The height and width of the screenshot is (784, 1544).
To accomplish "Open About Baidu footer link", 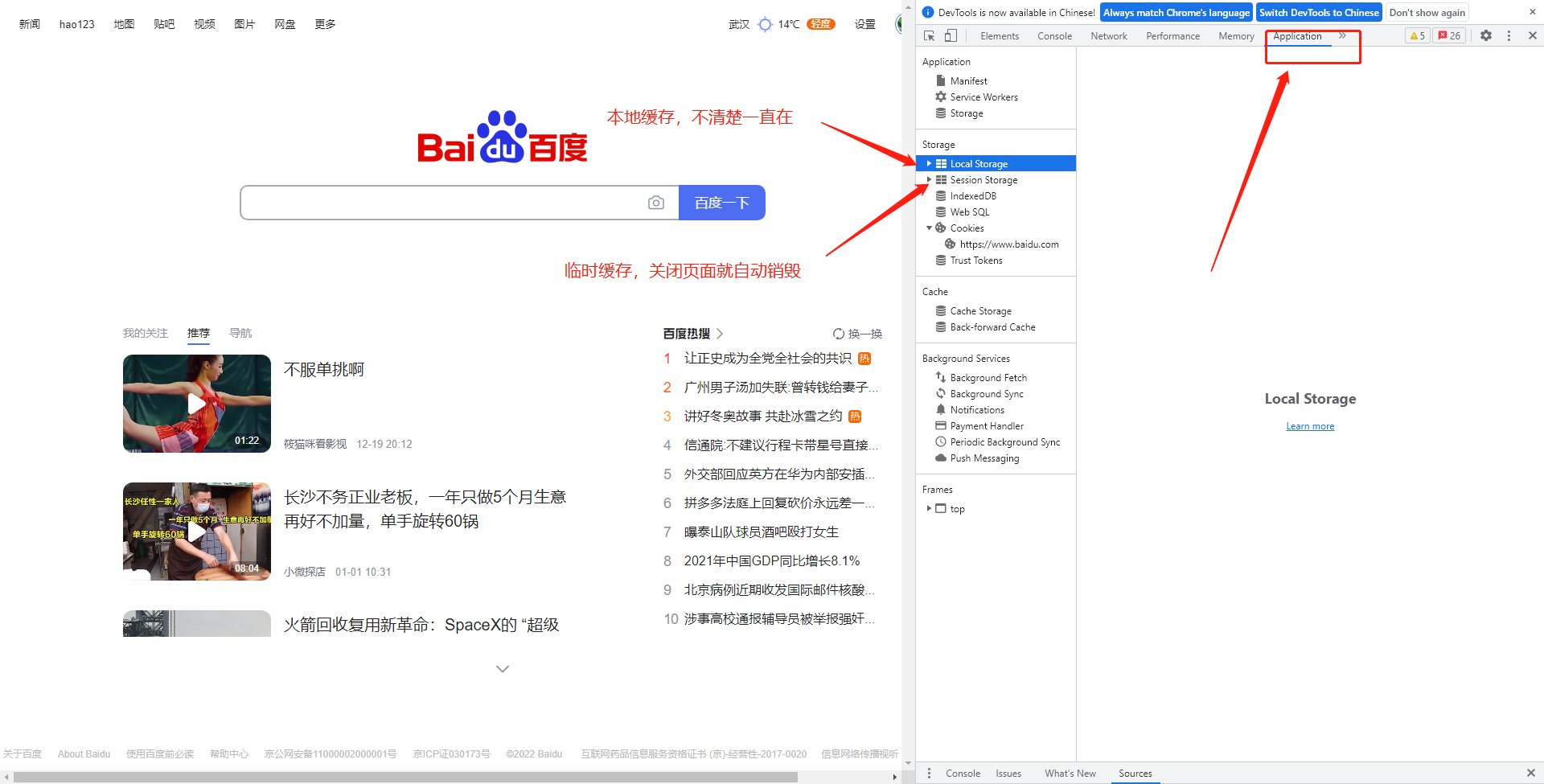I will [x=84, y=754].
